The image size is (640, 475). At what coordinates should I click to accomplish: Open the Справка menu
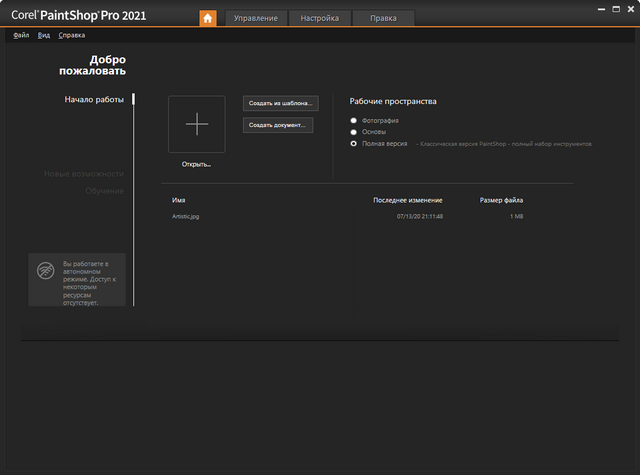tap(72, 35)
